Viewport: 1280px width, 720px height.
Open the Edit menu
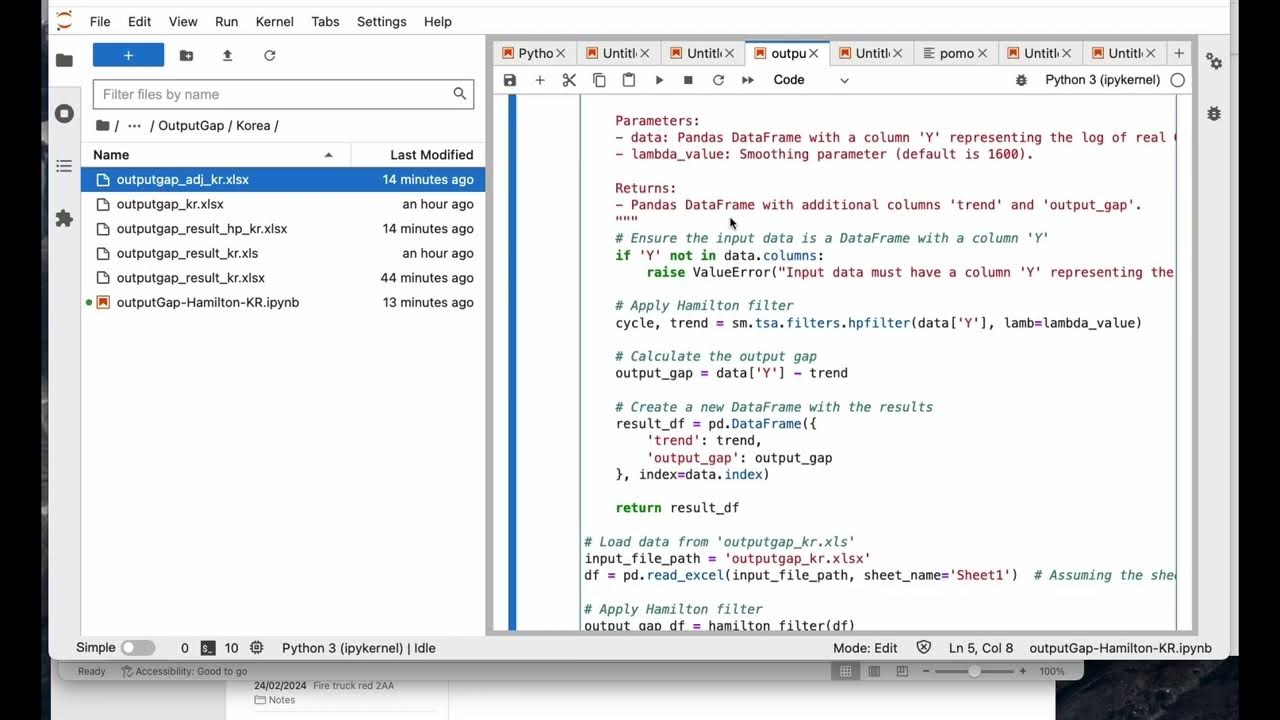tap(140, 21)
